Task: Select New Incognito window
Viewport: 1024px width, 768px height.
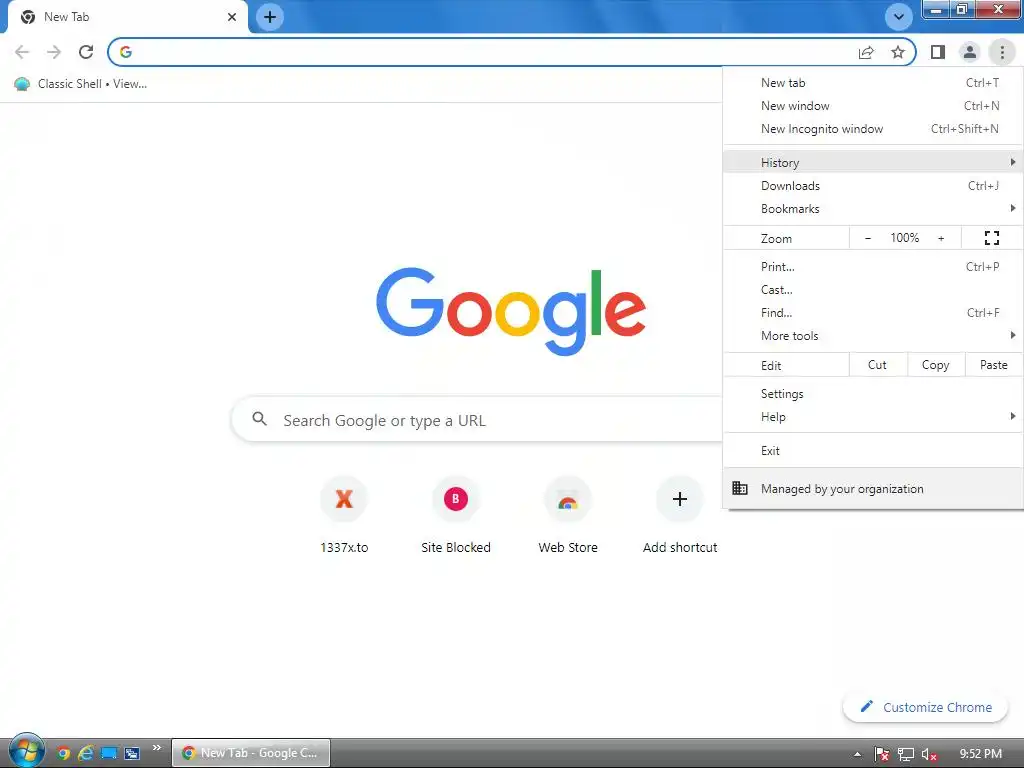Action: pyautogui.click(x=873, y=129)
